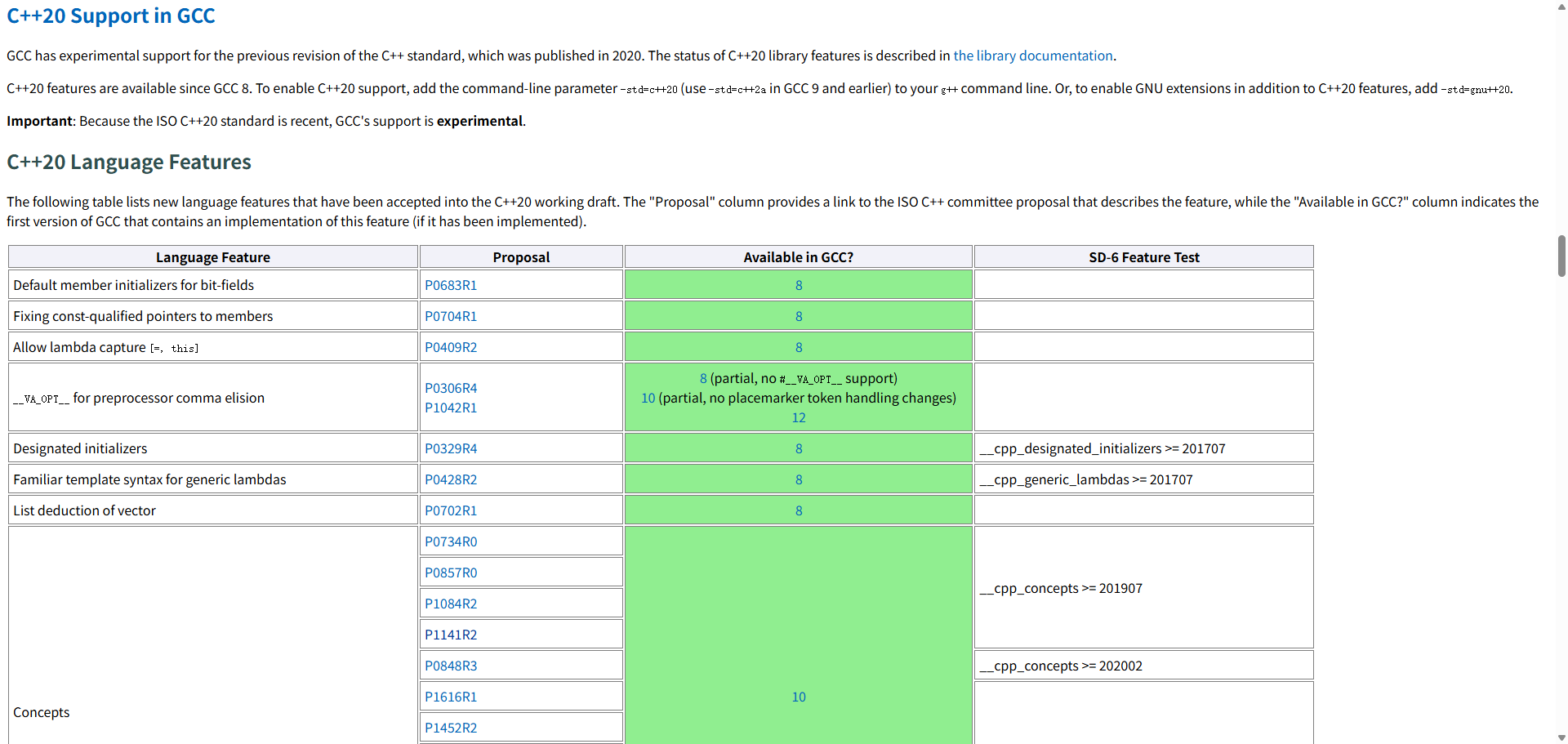This screenshot has height=744, width=1568.
Task: Click the SD-6 Feature Test column header
Action: 1144,256
